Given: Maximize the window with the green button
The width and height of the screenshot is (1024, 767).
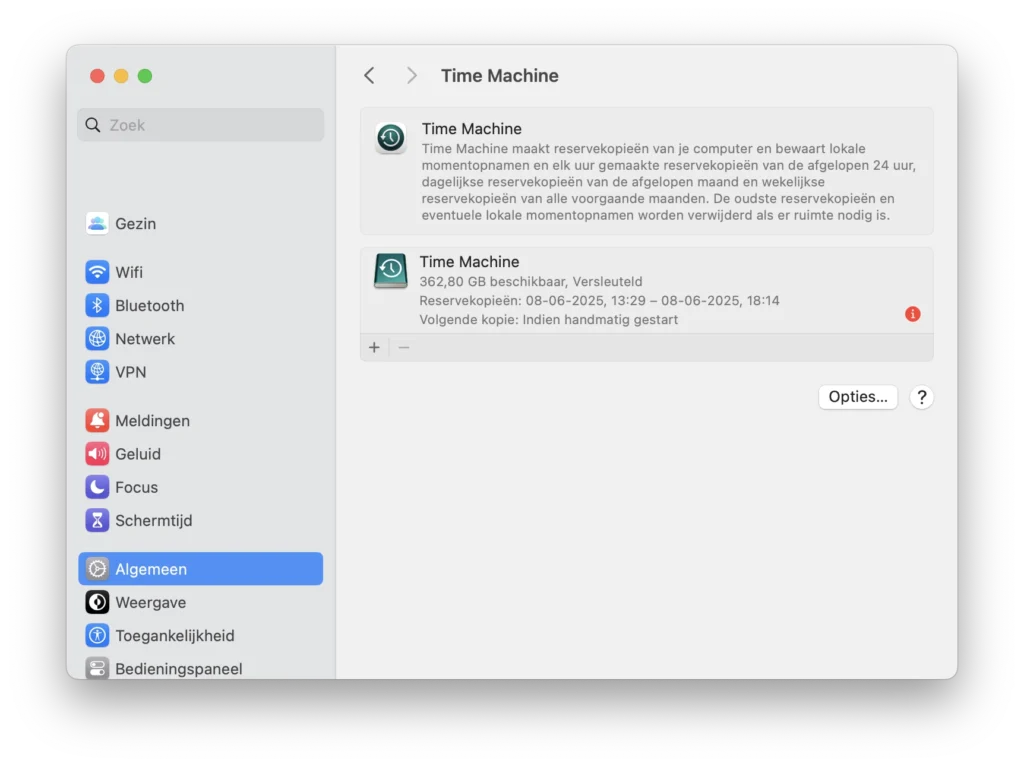Looking at the screenshot, I should click(x=145, y=76).
